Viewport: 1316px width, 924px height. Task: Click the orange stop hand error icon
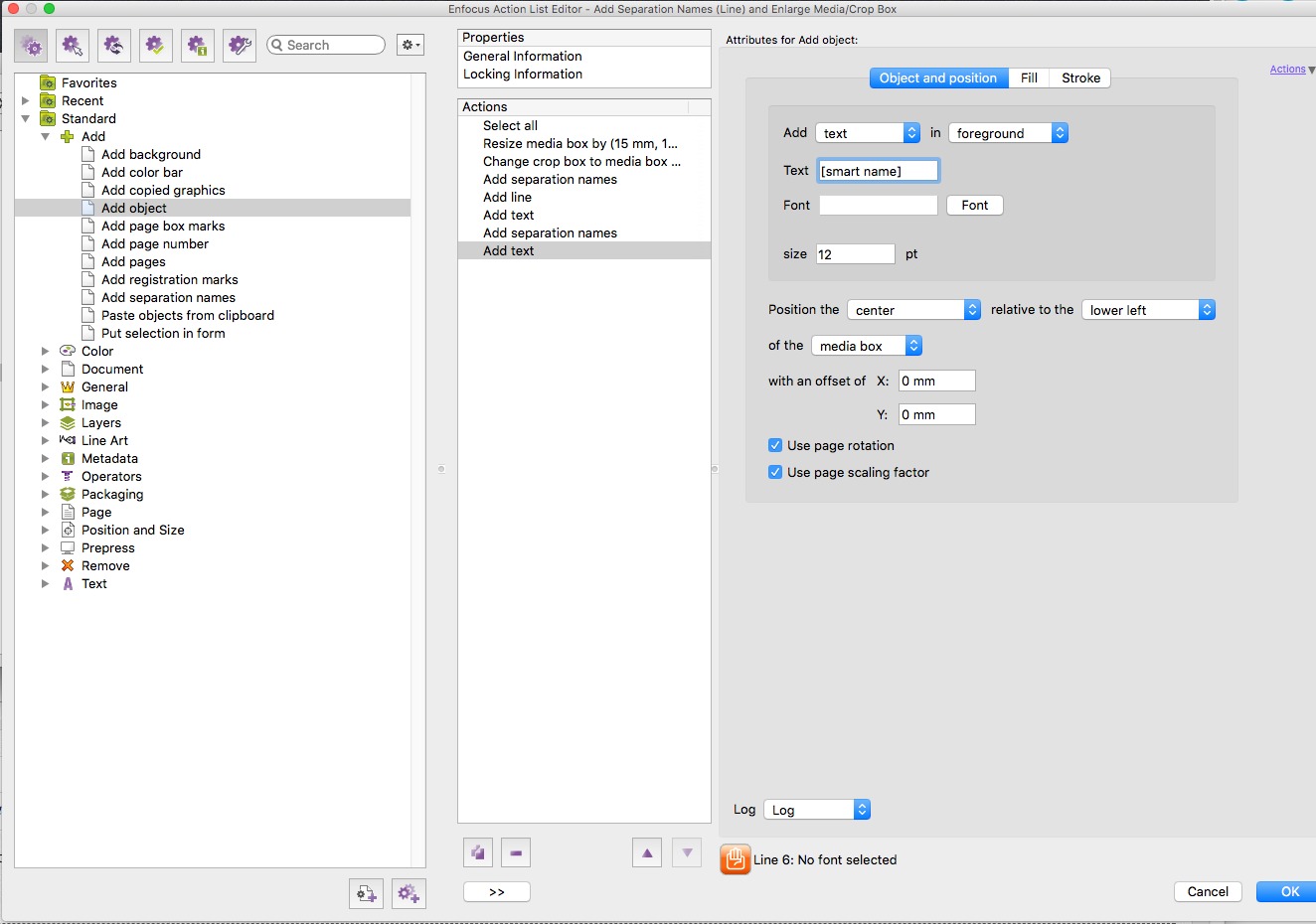pos(736,859)
